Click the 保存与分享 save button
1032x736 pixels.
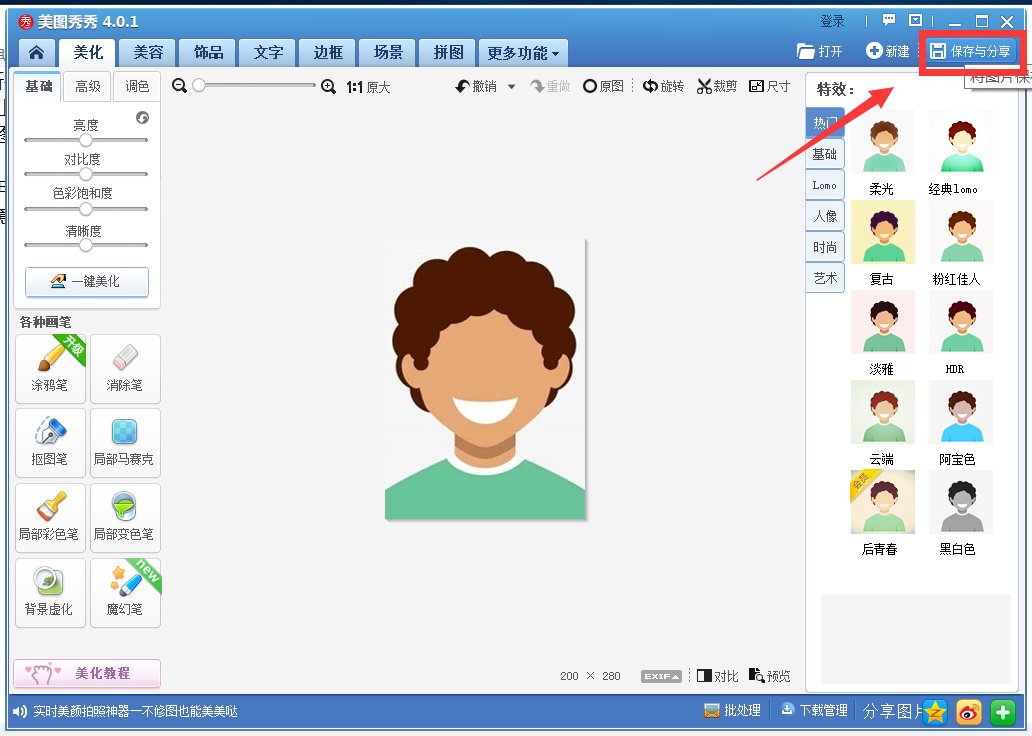[x=971, y=51]
